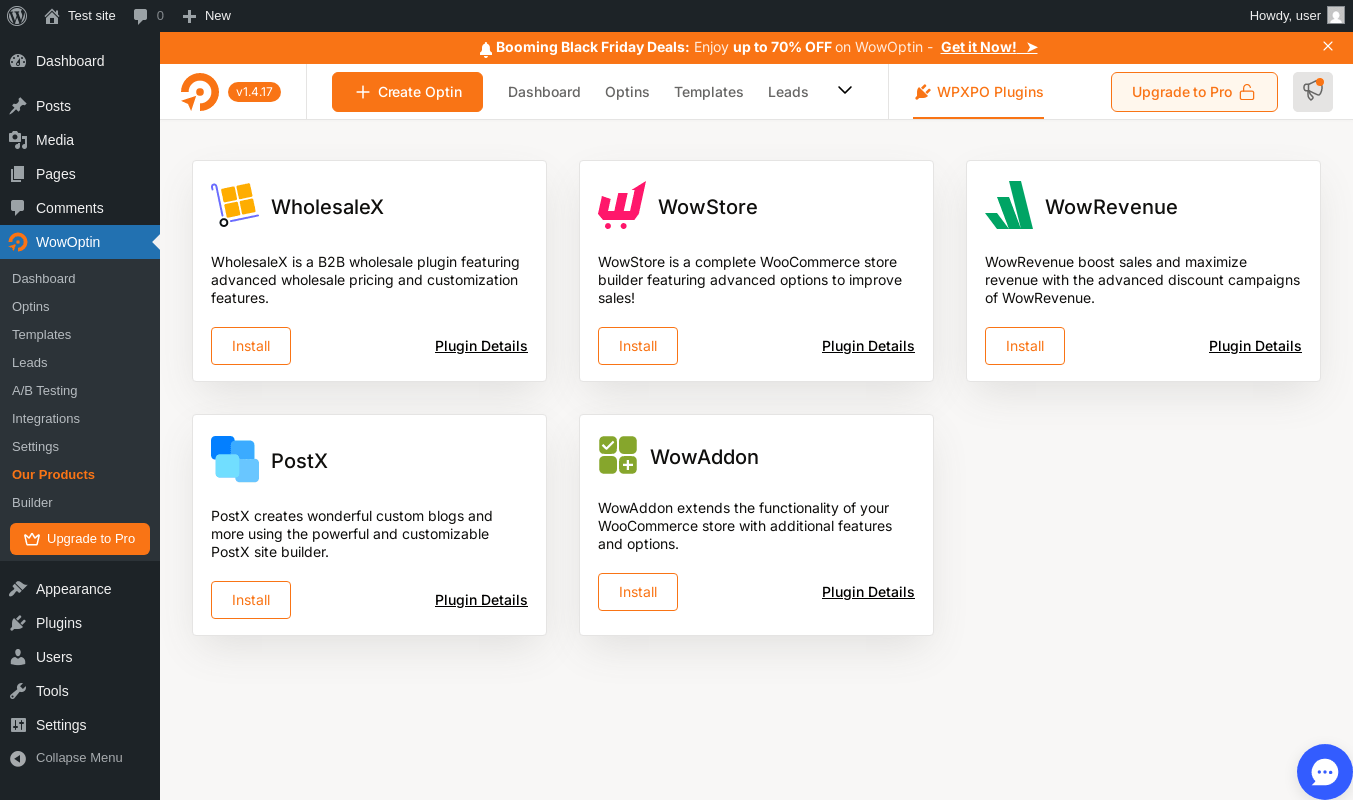Viewport: 1353px width, 800px height.
Task: View Plugin Details for WowStore
Action: point(868,346)
